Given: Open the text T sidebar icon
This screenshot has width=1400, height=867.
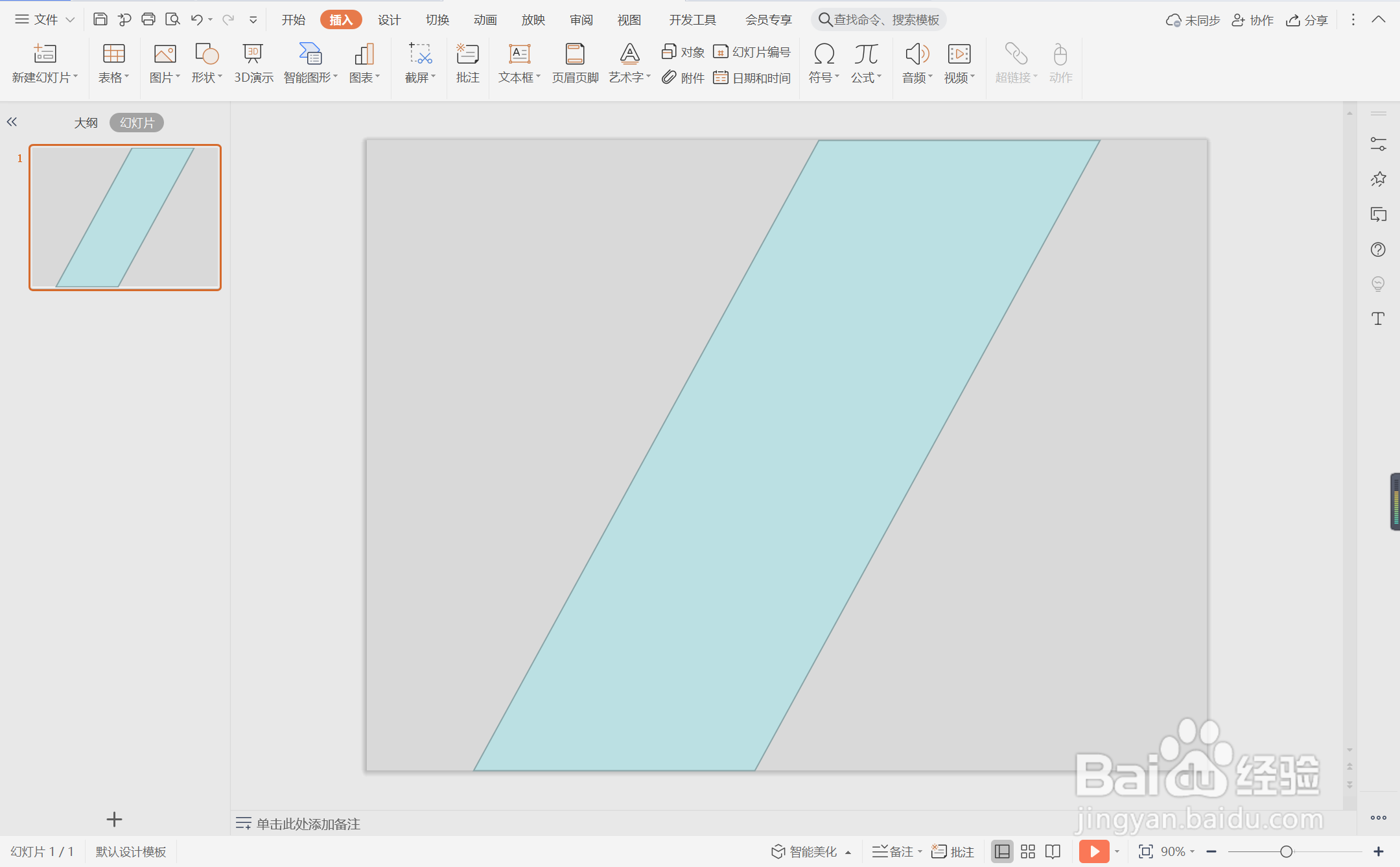Looking at the screenshot, I should pyautogui.click(x=1378, y=318).
